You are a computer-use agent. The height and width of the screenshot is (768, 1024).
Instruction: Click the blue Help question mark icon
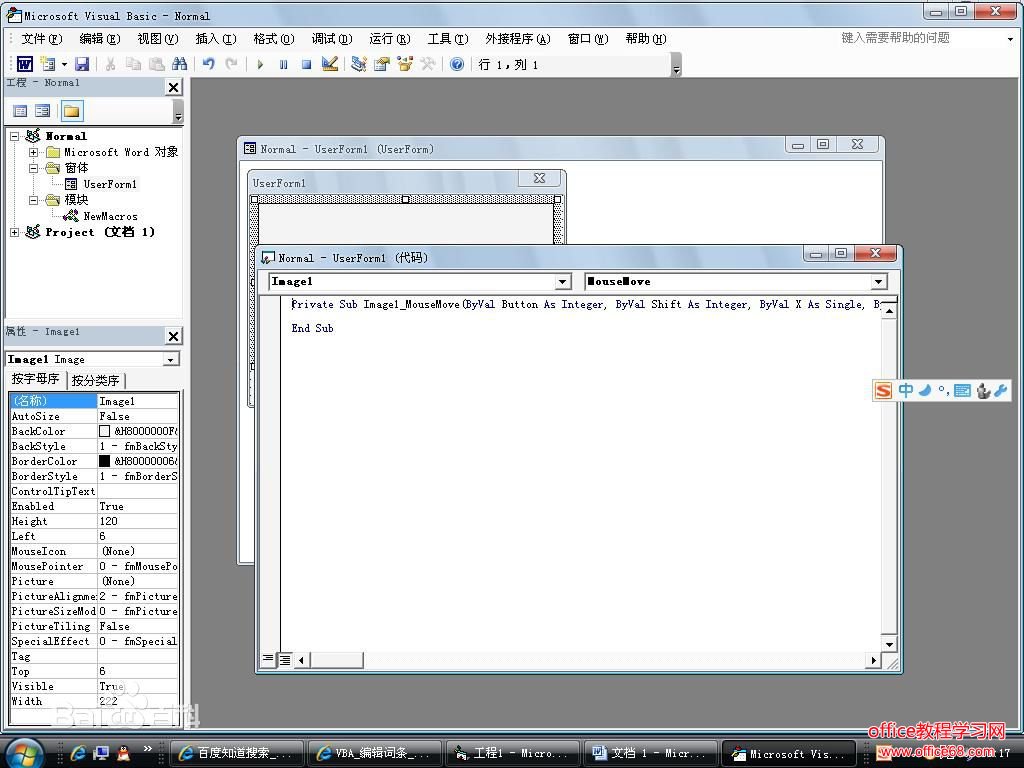[x=457, y=64]
